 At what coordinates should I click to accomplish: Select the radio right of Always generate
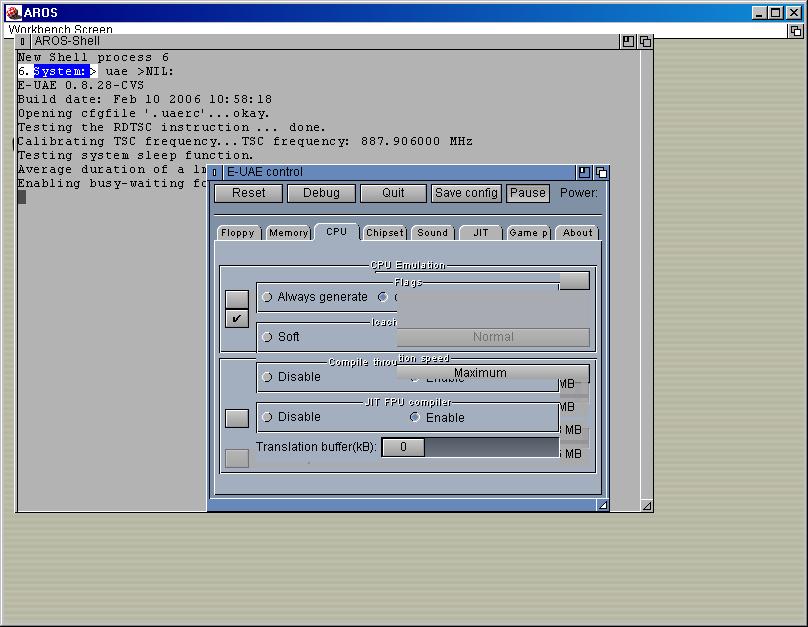tap(383, 297)
